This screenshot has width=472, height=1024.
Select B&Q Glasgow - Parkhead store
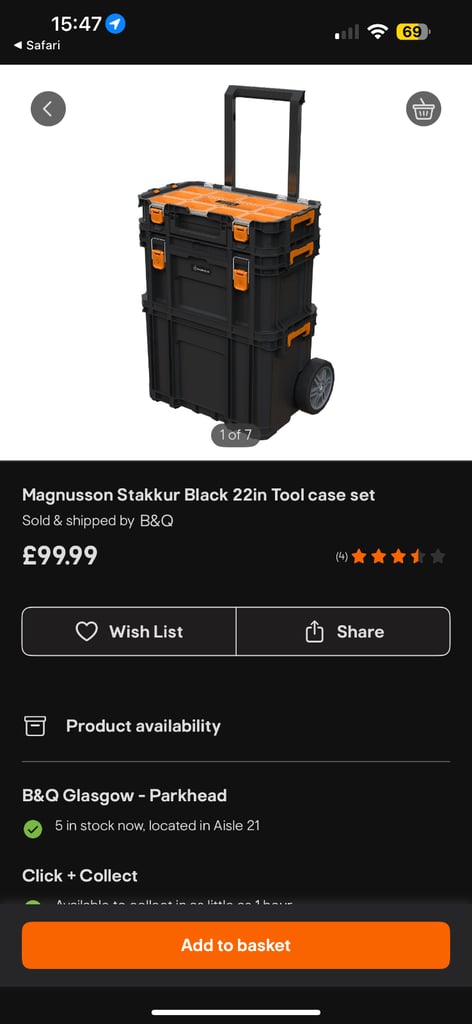125,795
